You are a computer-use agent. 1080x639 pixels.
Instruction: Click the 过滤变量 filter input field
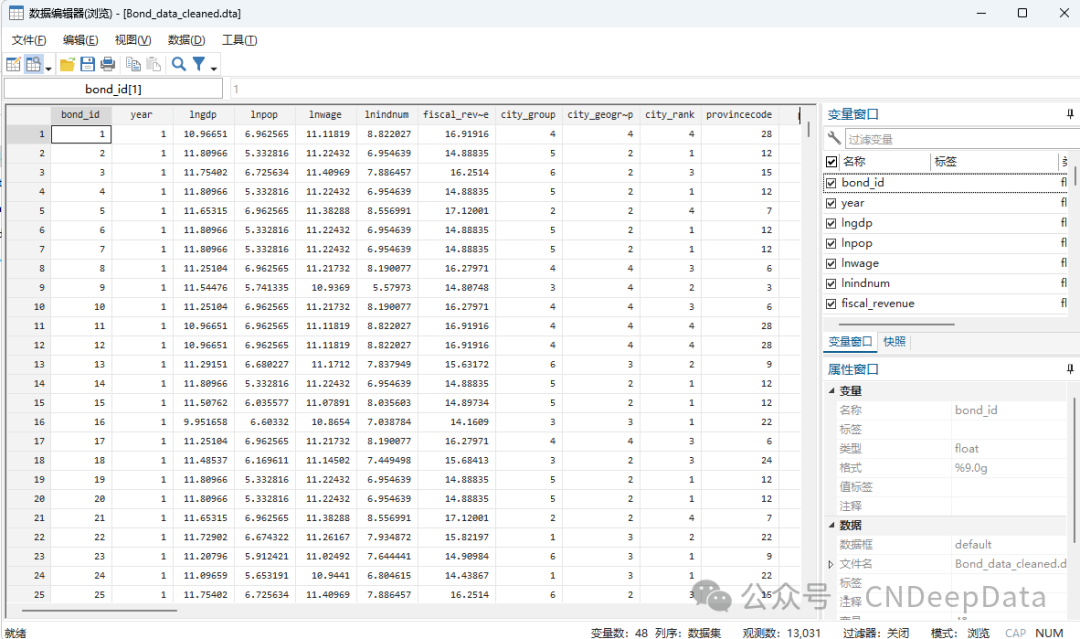(962, 139)
